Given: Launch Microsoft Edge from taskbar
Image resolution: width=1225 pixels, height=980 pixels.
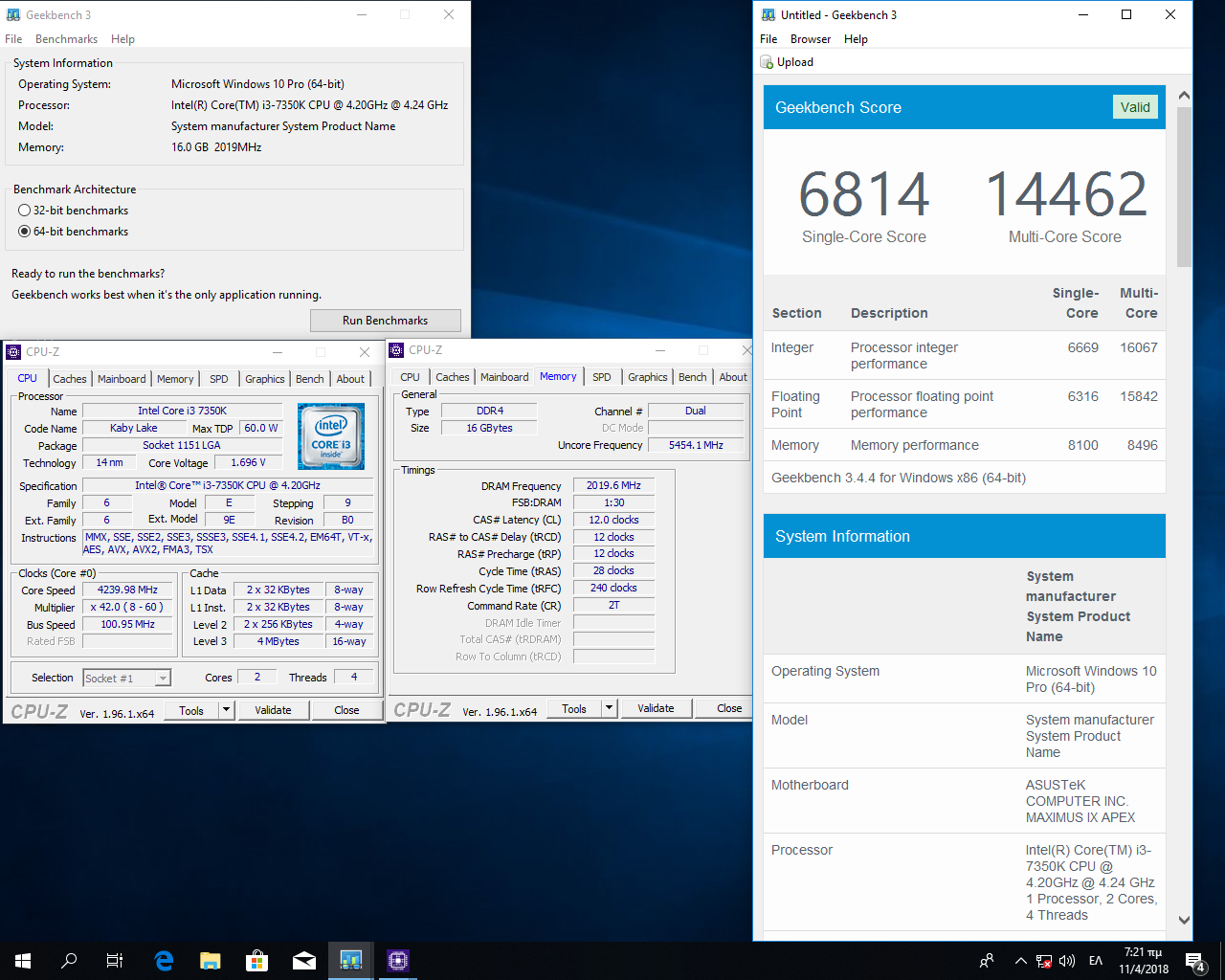Looking at the screenshot, I should 164,960.
